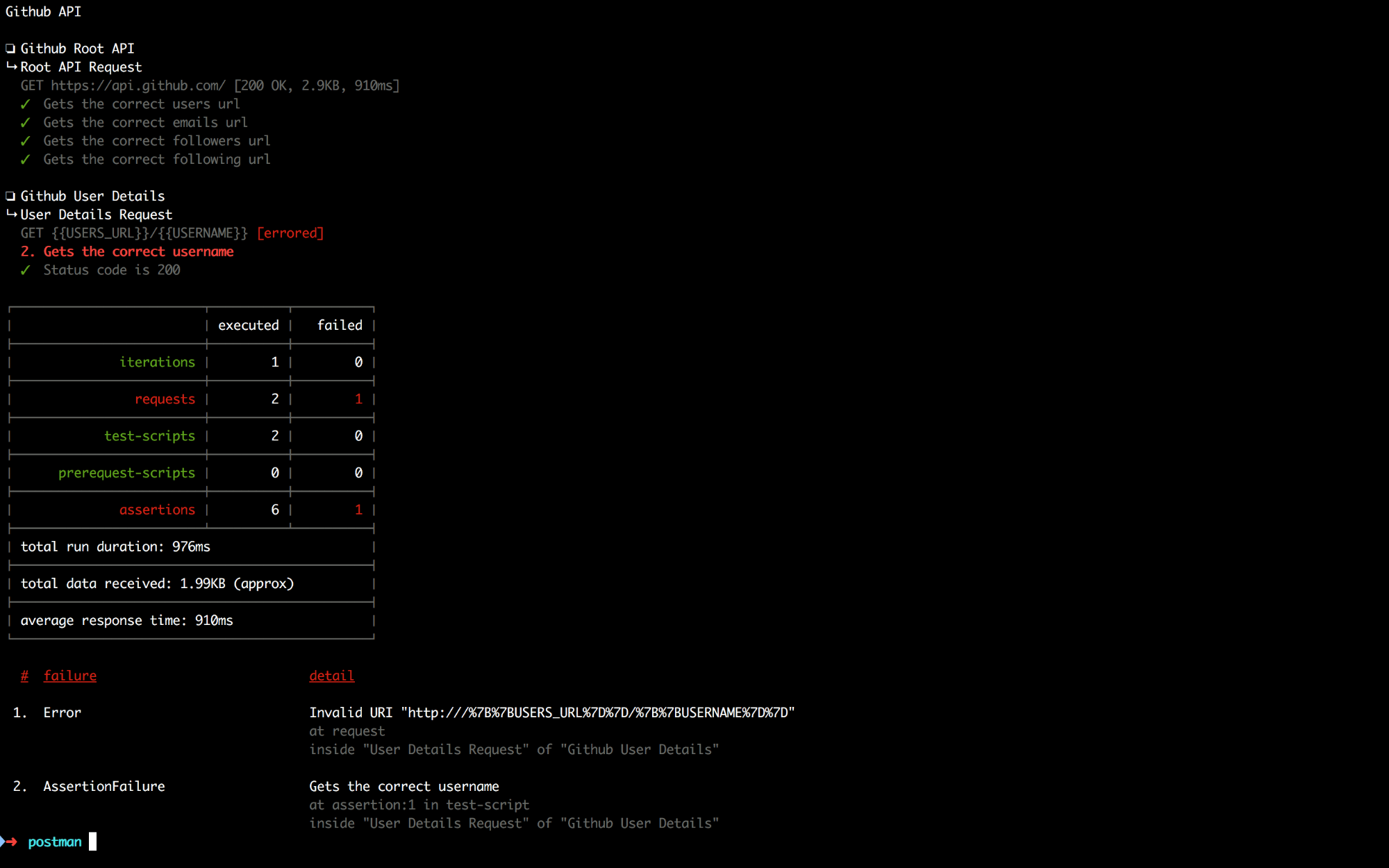
Task: Click the "postman" directory name in prompt
Action: click(x=55, y=842)
